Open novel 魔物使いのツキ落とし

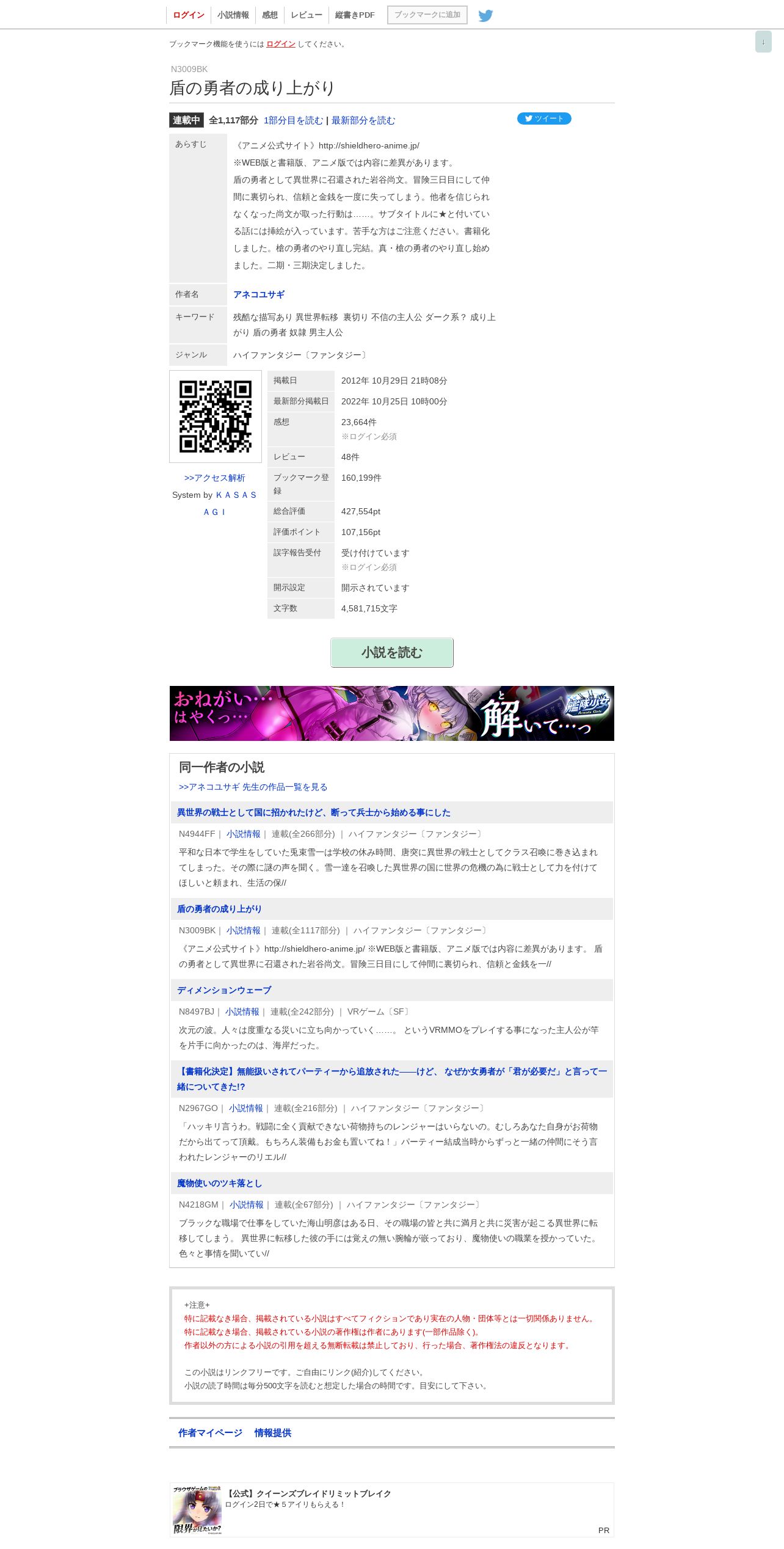pyautogui.click(x=219, y=1183)
